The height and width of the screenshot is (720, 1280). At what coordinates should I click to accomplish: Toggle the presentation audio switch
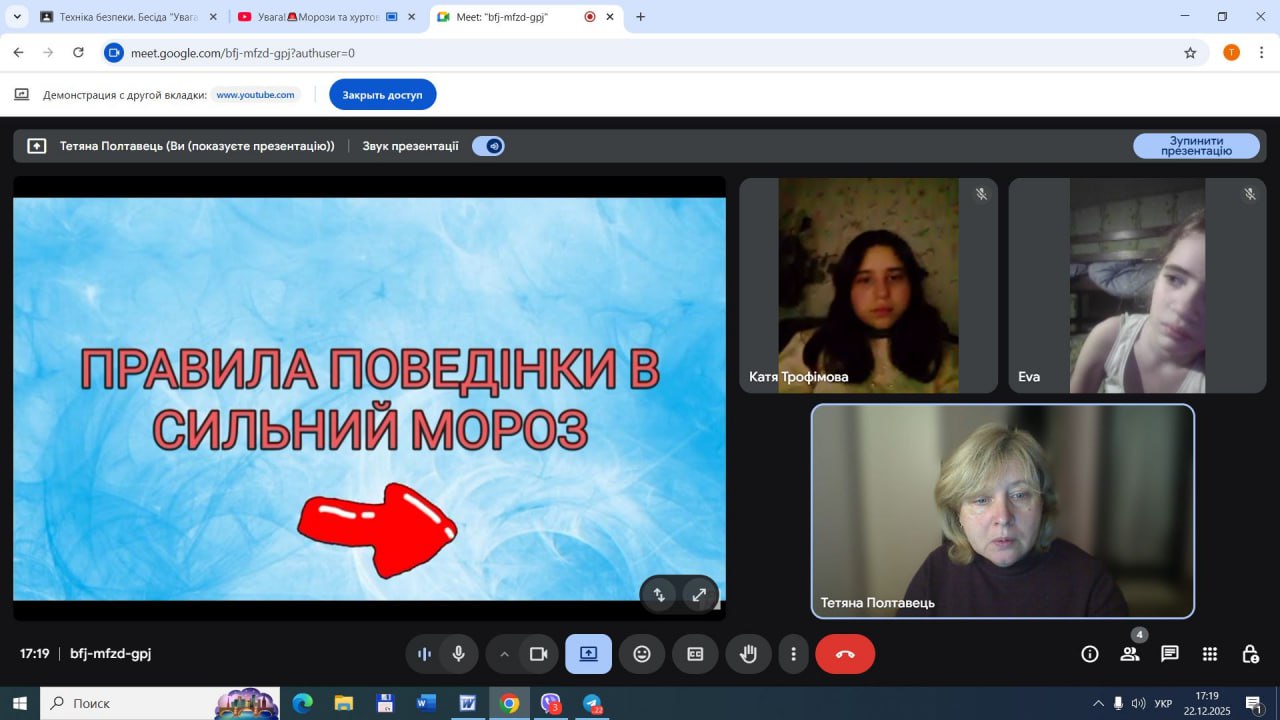489,146
